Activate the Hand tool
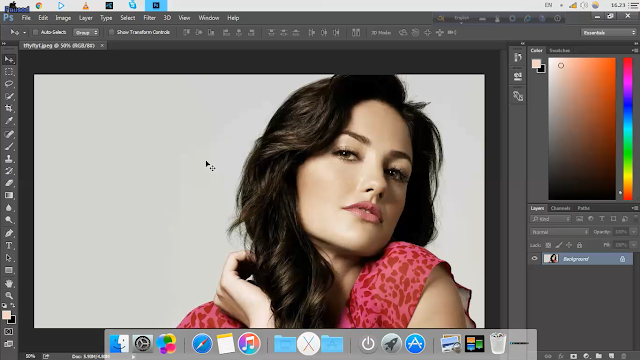This screenshot has height=360, width=640. pyautogui.click(x=9, y=283)
